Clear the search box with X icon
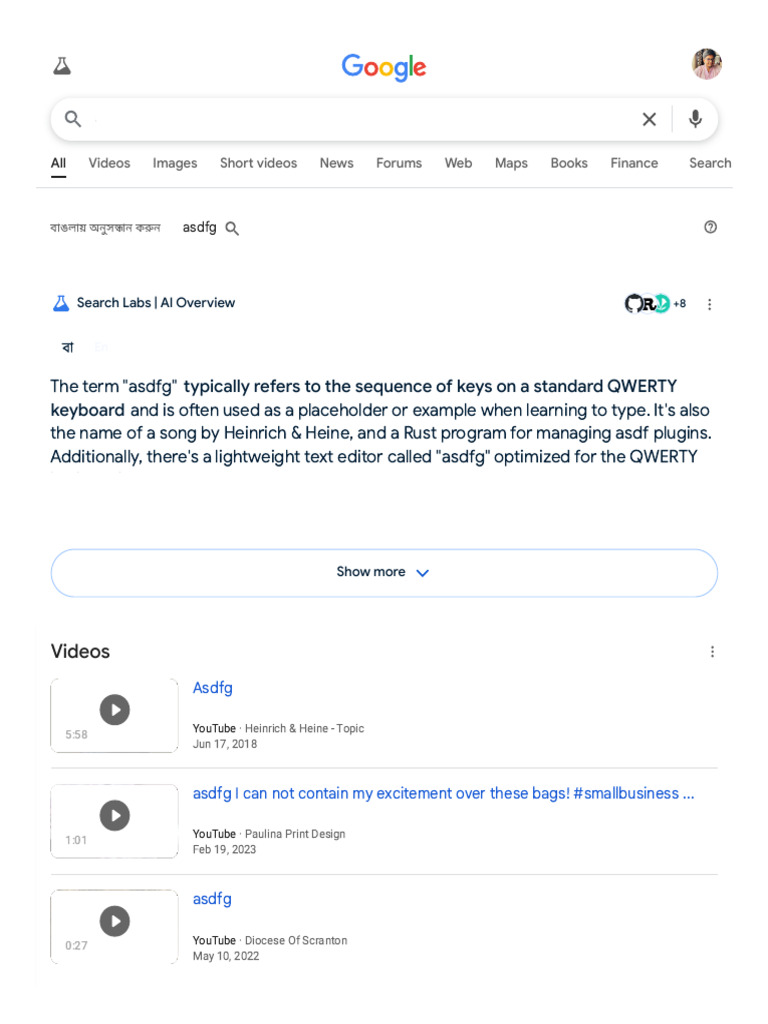This screenshot has height=1024, width=768. (649, 120)
